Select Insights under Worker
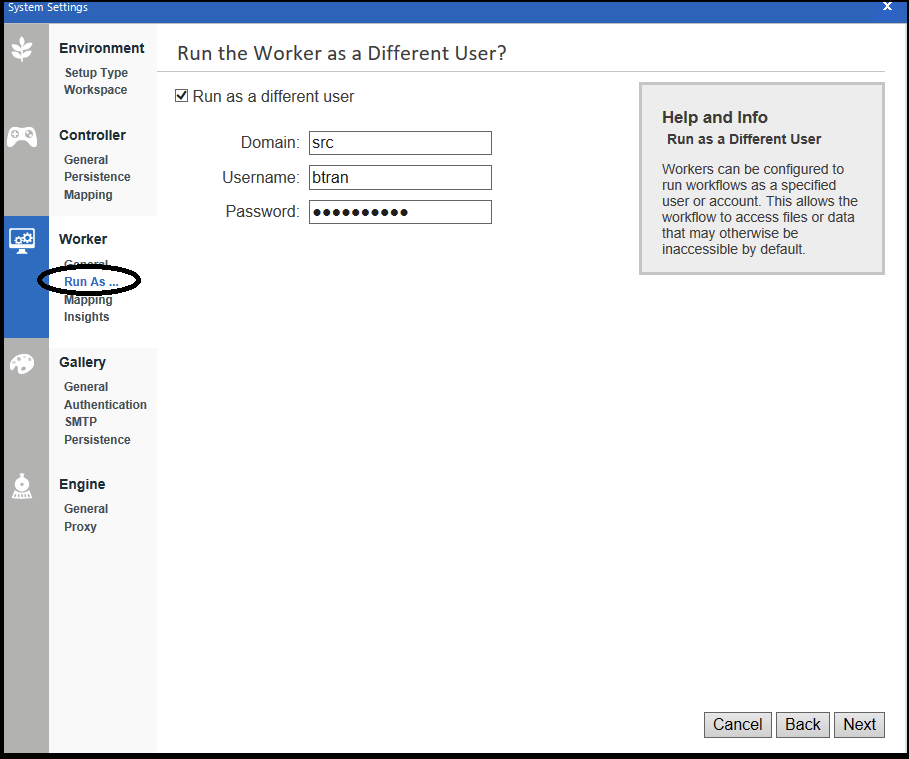Screen dimensions: 909x759 click(86, 316)
